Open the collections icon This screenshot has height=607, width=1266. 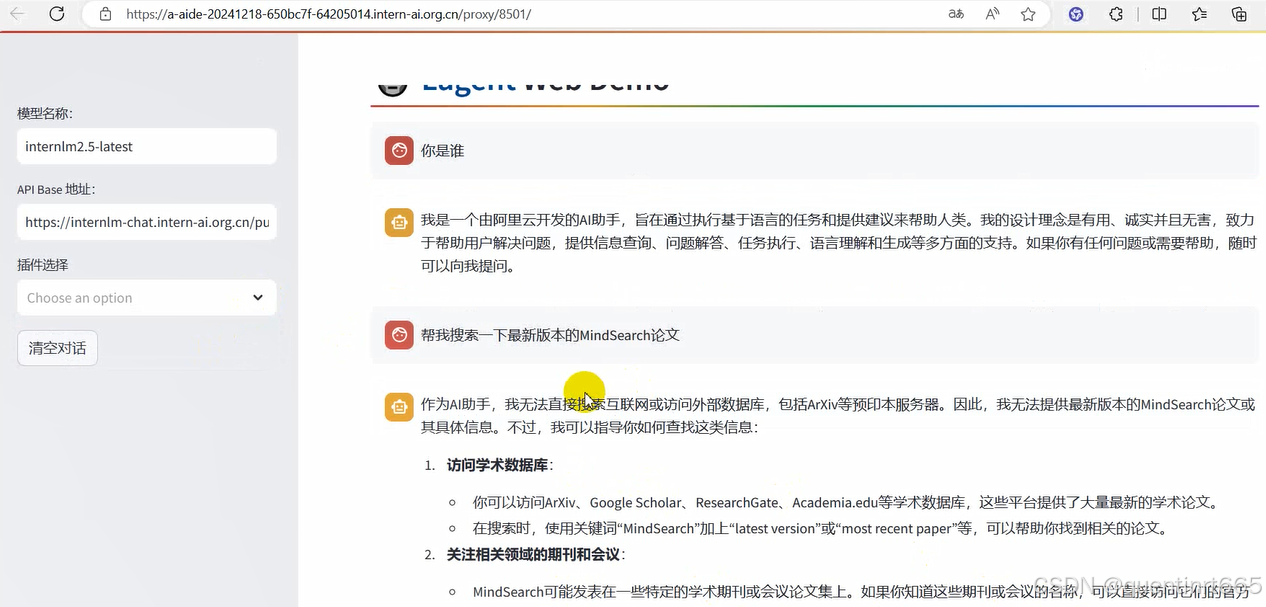point(1239,14)
